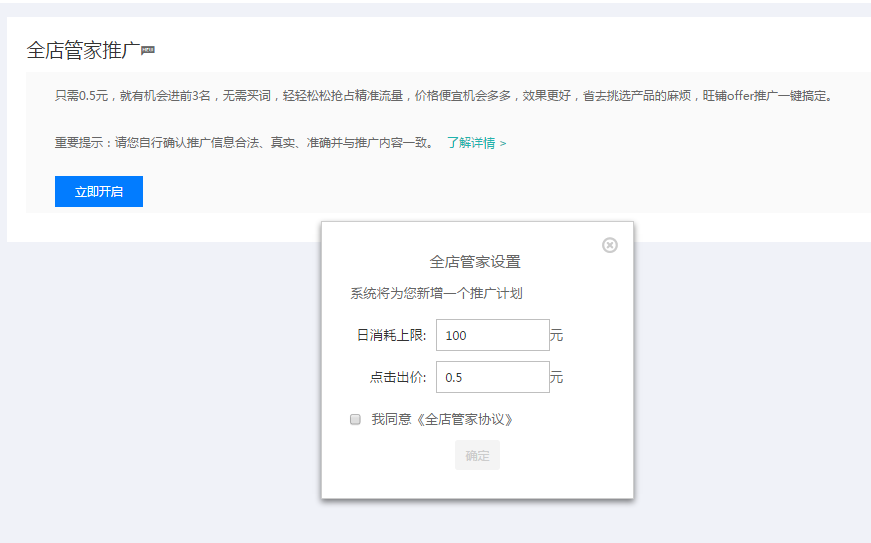871x543 pixels.
Task: Focus the 日消耗上限 input field
Action: (492, 335)
